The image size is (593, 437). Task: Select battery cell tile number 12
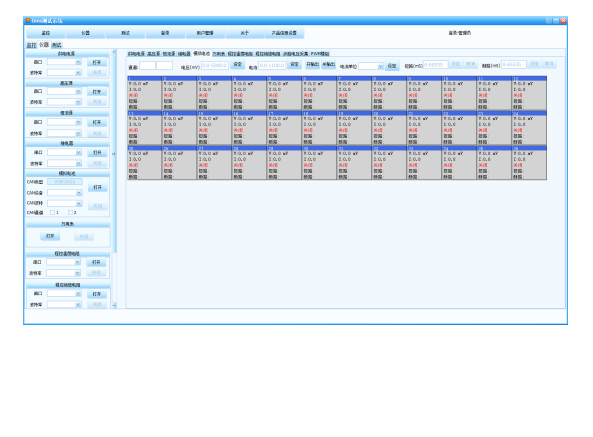click(x=529, y=93)
